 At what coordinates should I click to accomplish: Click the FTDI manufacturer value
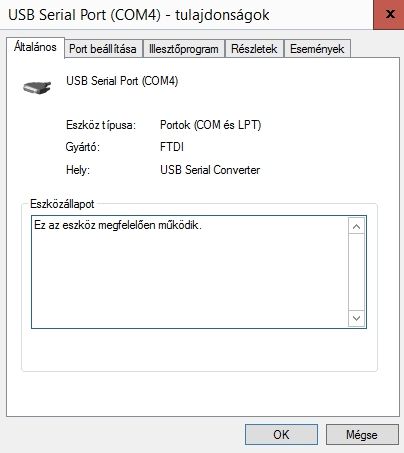coord(172,147)
